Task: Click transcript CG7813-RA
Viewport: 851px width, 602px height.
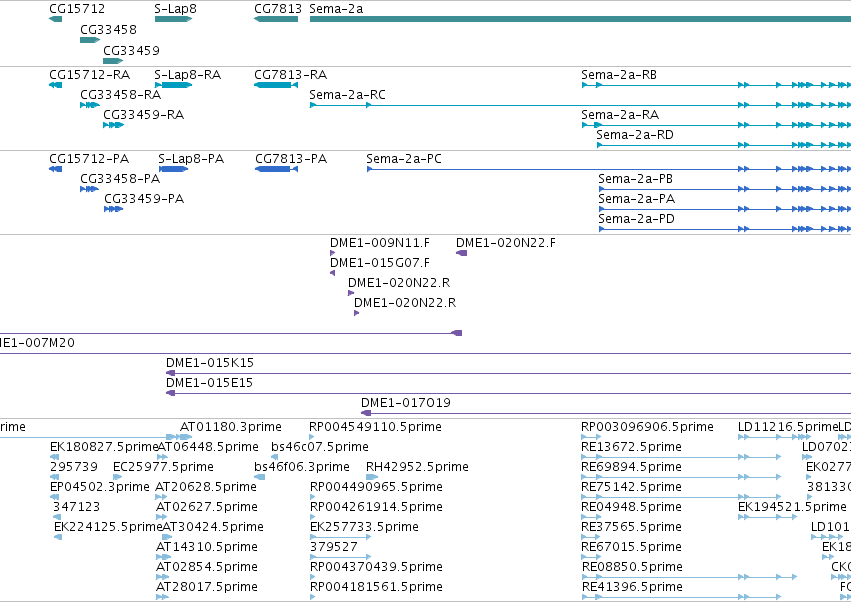Action: point(290,74)
